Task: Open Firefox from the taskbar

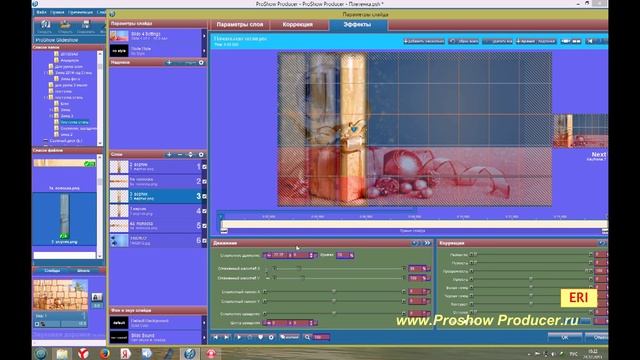Action: (104, 353)
